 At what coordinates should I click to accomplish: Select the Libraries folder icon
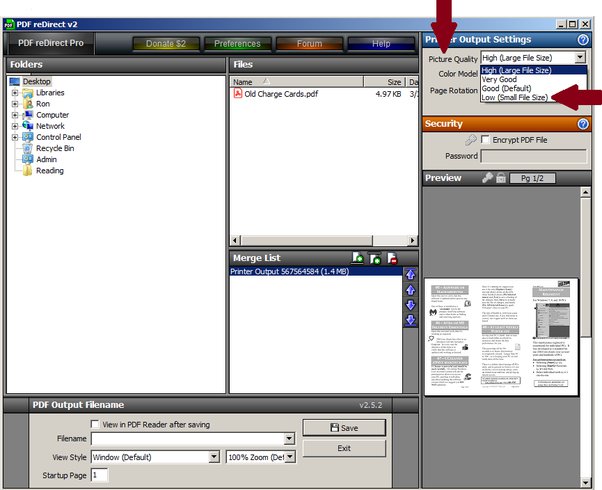pos(28,93)
